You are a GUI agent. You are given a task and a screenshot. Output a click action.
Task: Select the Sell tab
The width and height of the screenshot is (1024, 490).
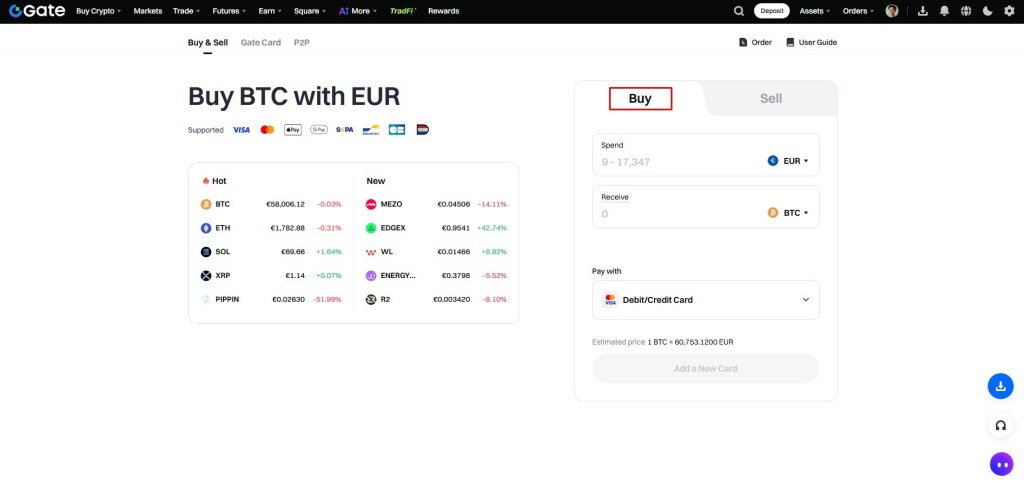771,99
